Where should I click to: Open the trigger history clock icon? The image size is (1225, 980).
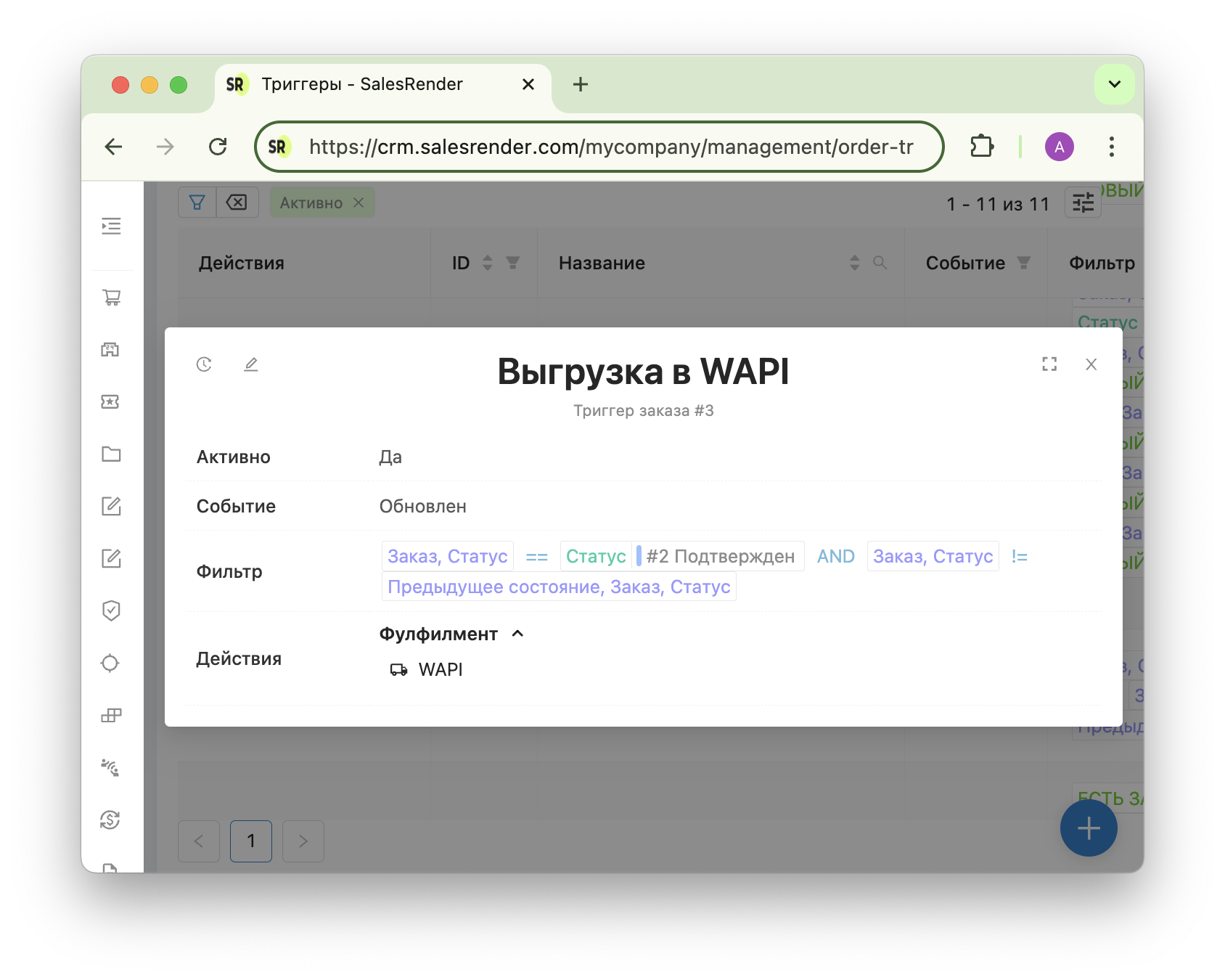[x=204, y=364]
